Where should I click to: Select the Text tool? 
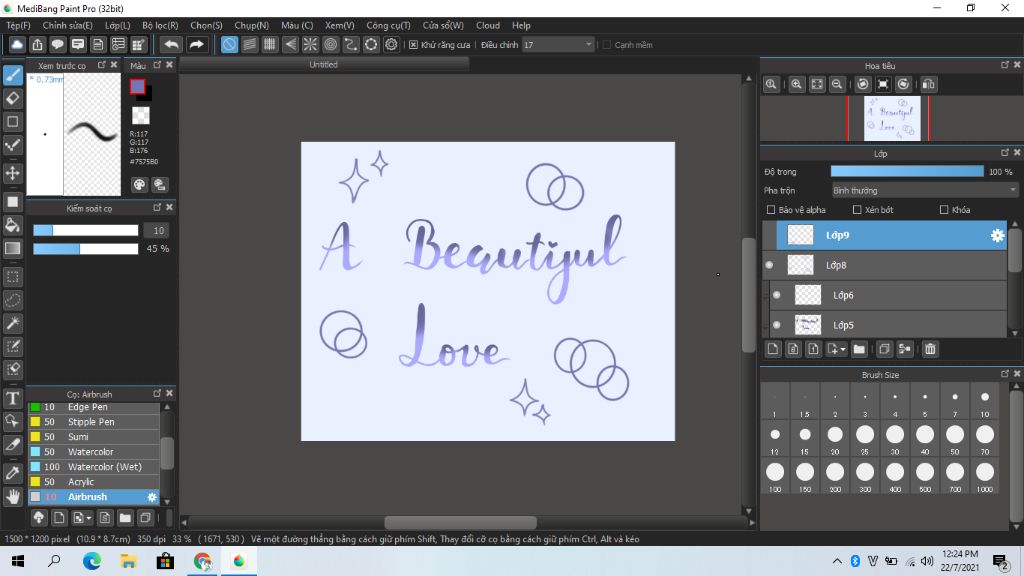click(12, 398)
